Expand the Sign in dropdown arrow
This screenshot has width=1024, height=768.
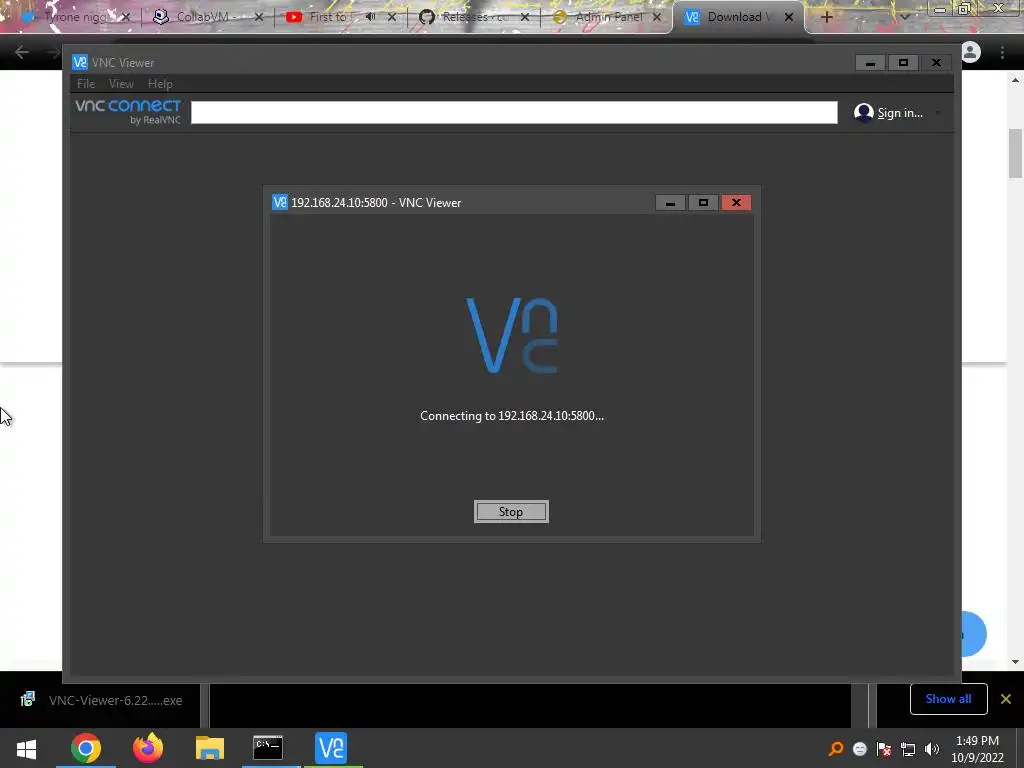[938, 113]
